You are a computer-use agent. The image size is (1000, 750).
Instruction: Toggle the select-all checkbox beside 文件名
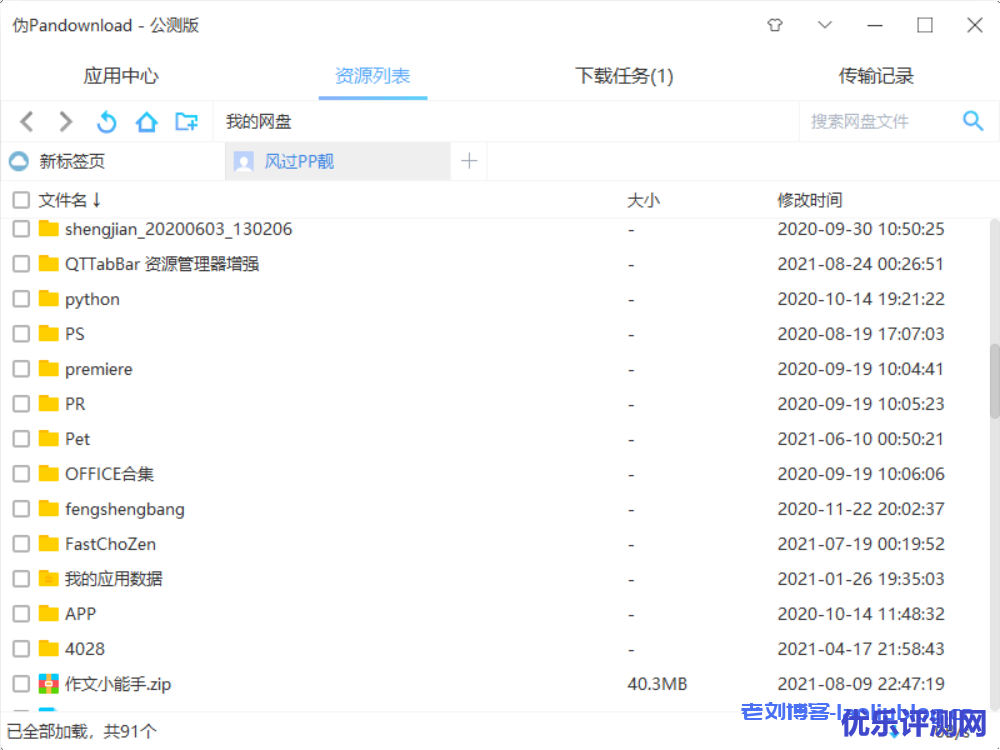21,200
